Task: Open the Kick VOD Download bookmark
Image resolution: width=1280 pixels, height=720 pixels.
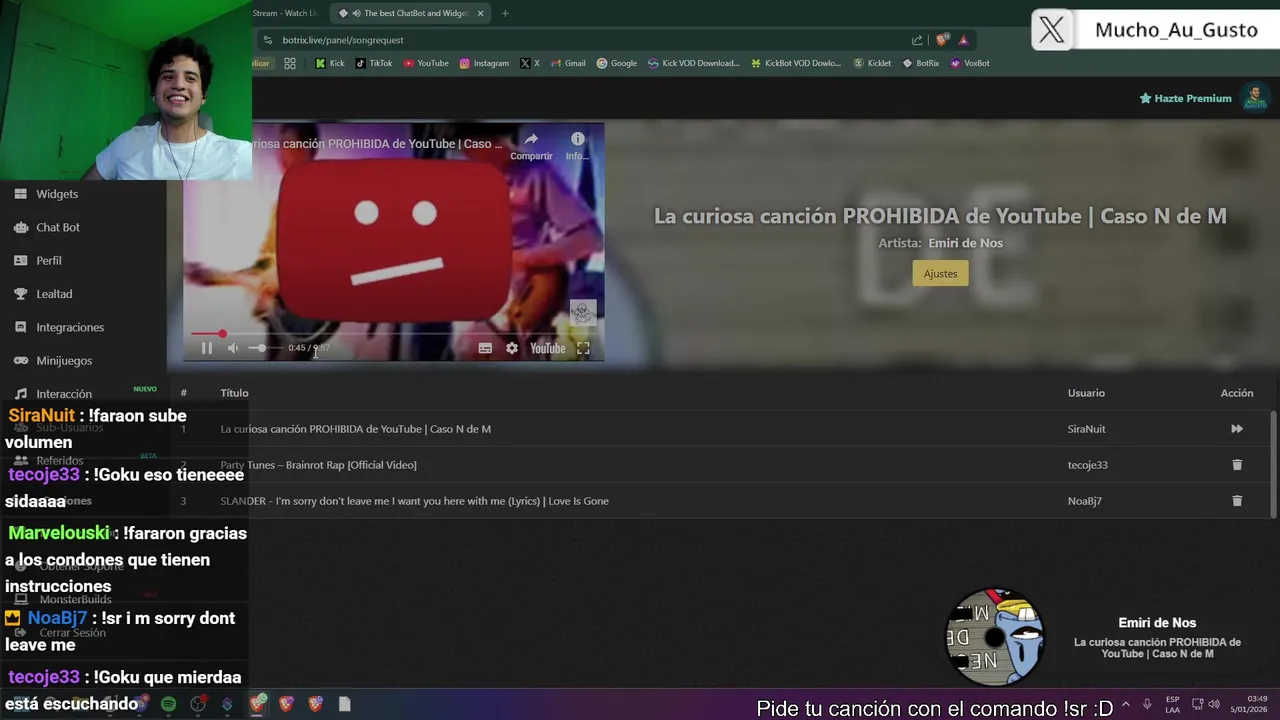Action: pyautogui.click(x=693, y=63)
